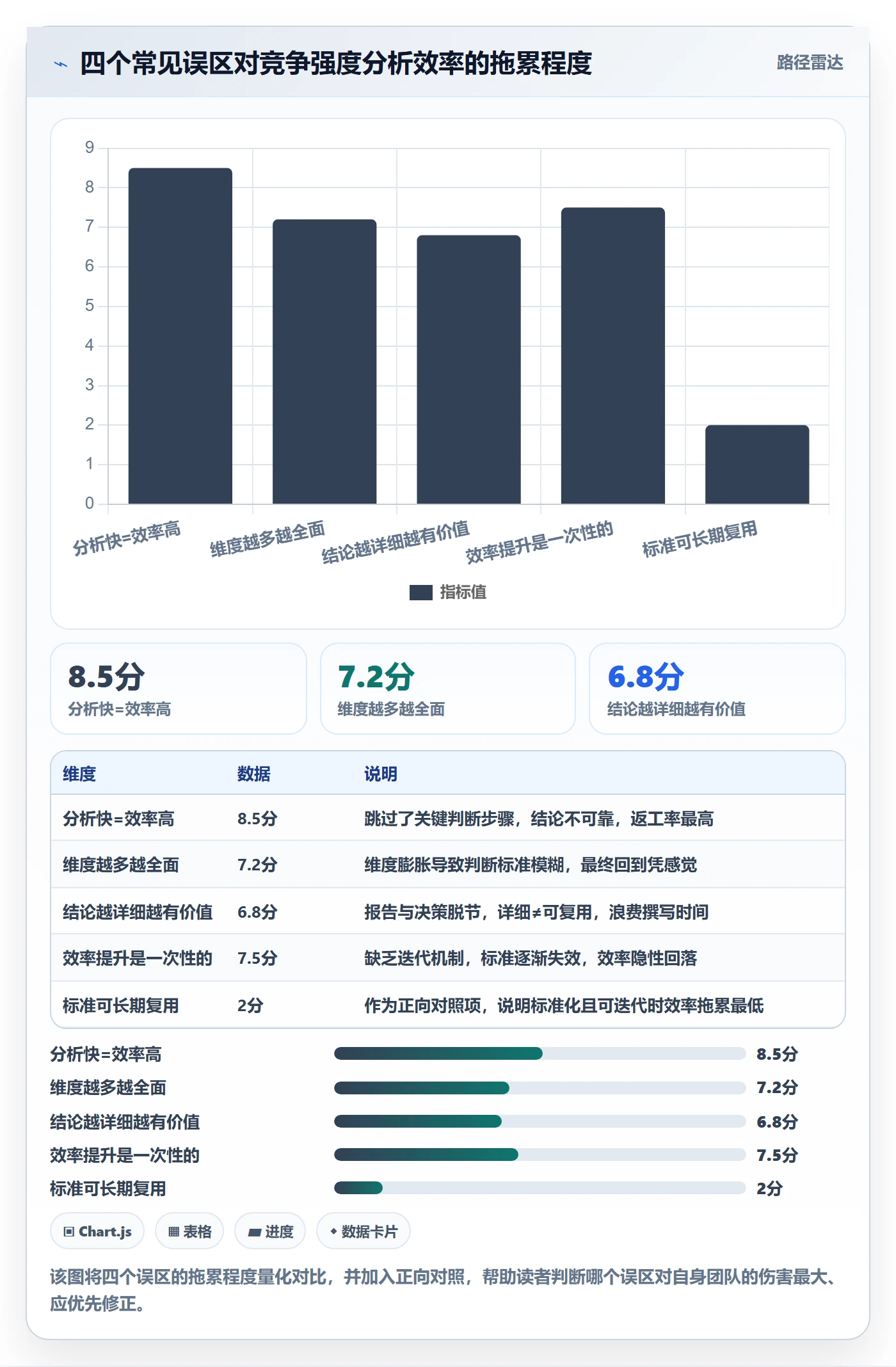The width and height of the screenshot is (896, 1367).
Task: Click the table cell 2分
Action: point(250,1005)
